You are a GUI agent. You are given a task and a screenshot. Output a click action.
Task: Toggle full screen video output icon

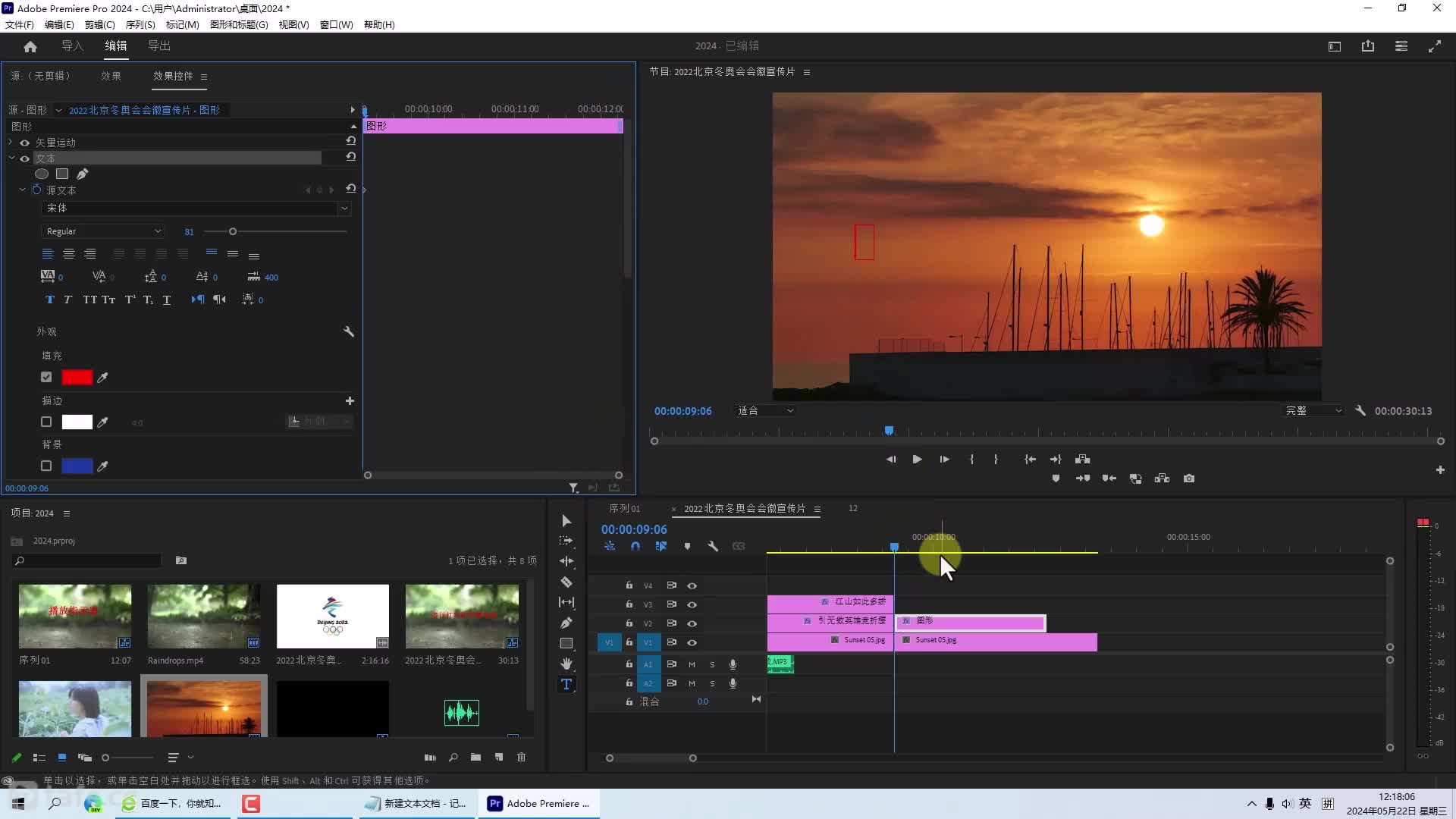coord(1435,46)
